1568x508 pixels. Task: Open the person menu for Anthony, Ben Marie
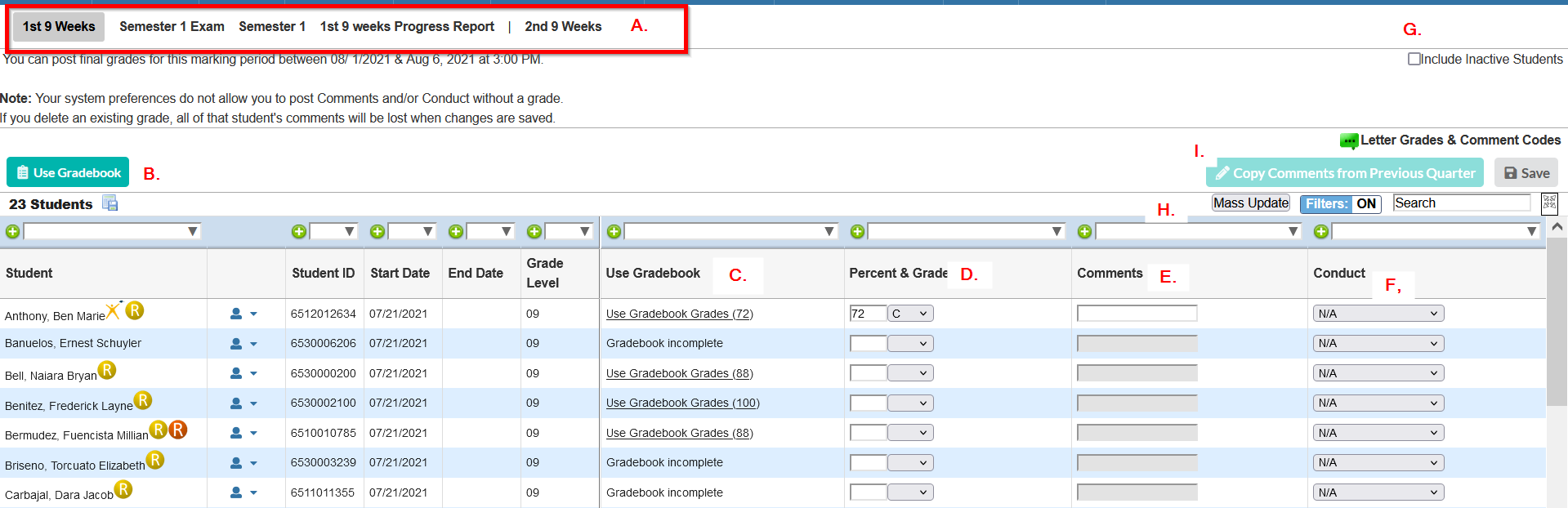(x=243, y=314)
